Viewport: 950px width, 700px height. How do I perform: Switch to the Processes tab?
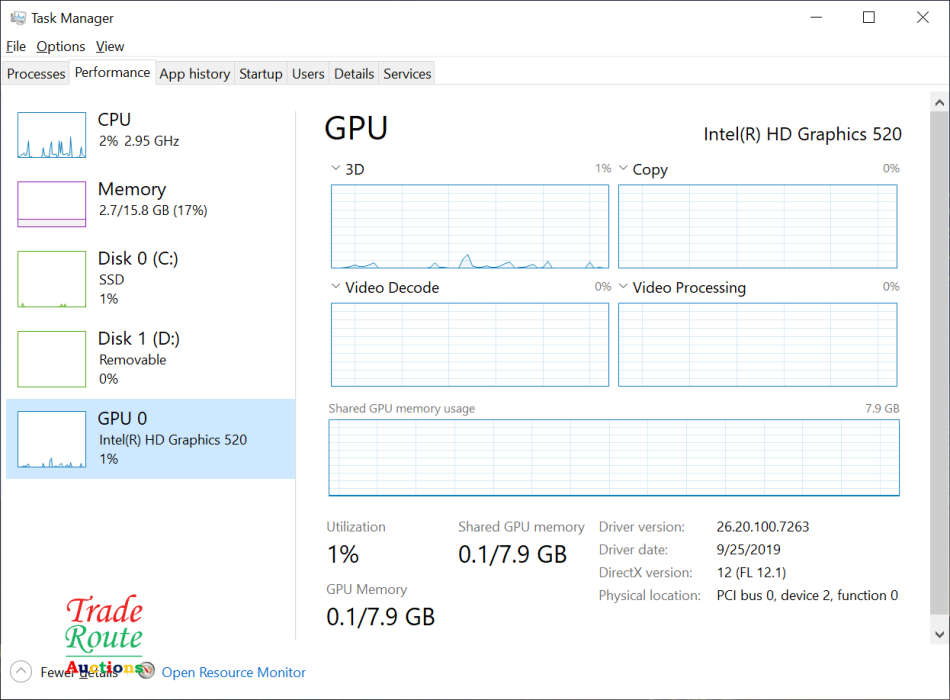(x=36, y=74)
